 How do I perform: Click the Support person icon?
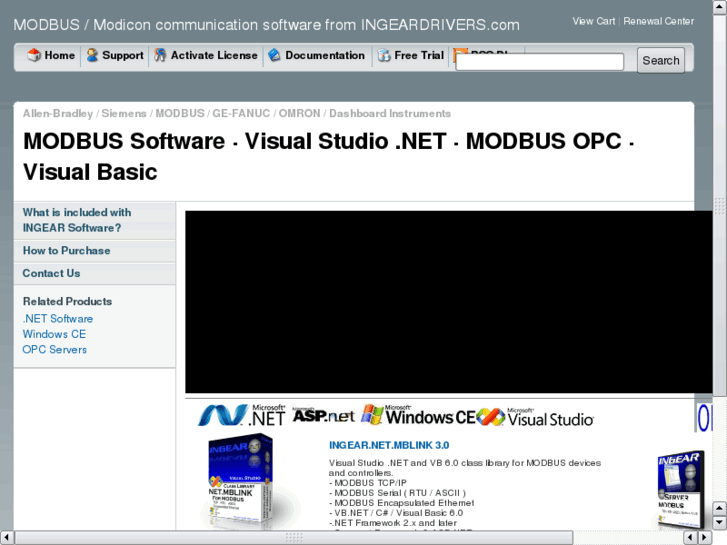[x=92, y=55]
